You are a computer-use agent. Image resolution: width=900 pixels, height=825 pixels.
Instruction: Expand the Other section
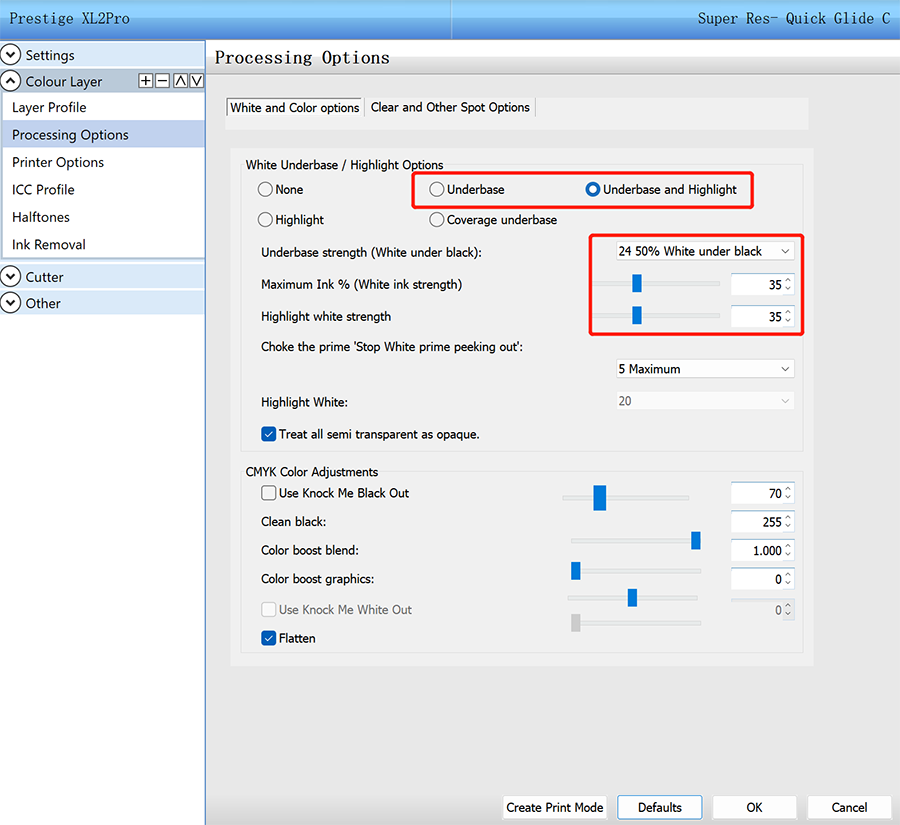click(11, 303)
